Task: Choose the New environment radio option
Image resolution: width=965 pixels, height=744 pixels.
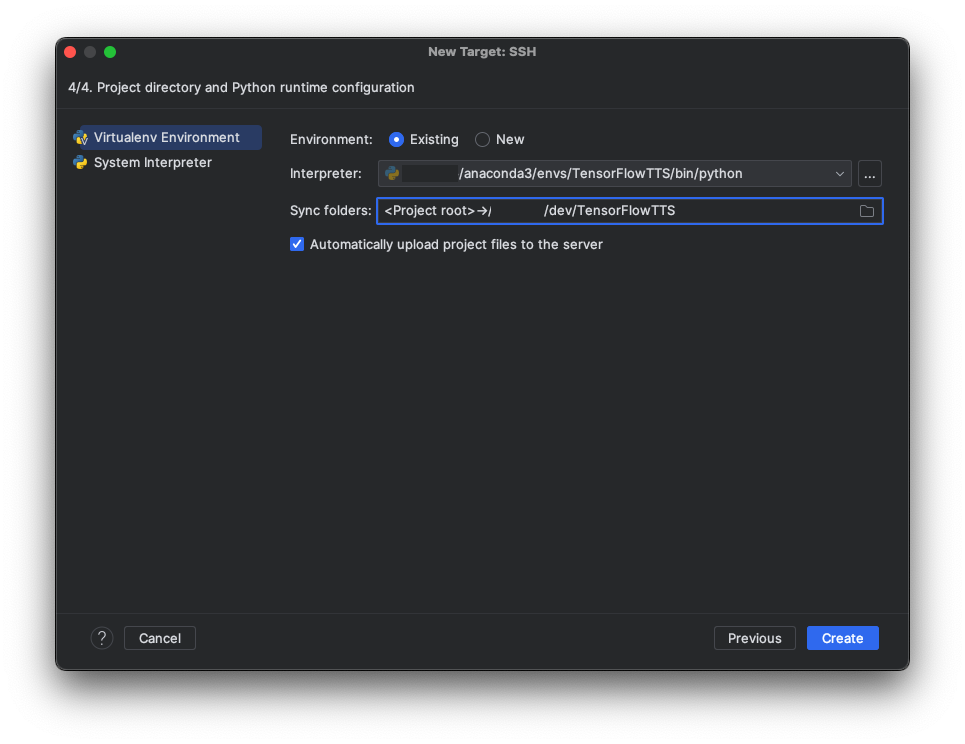Action: [483, 140]
